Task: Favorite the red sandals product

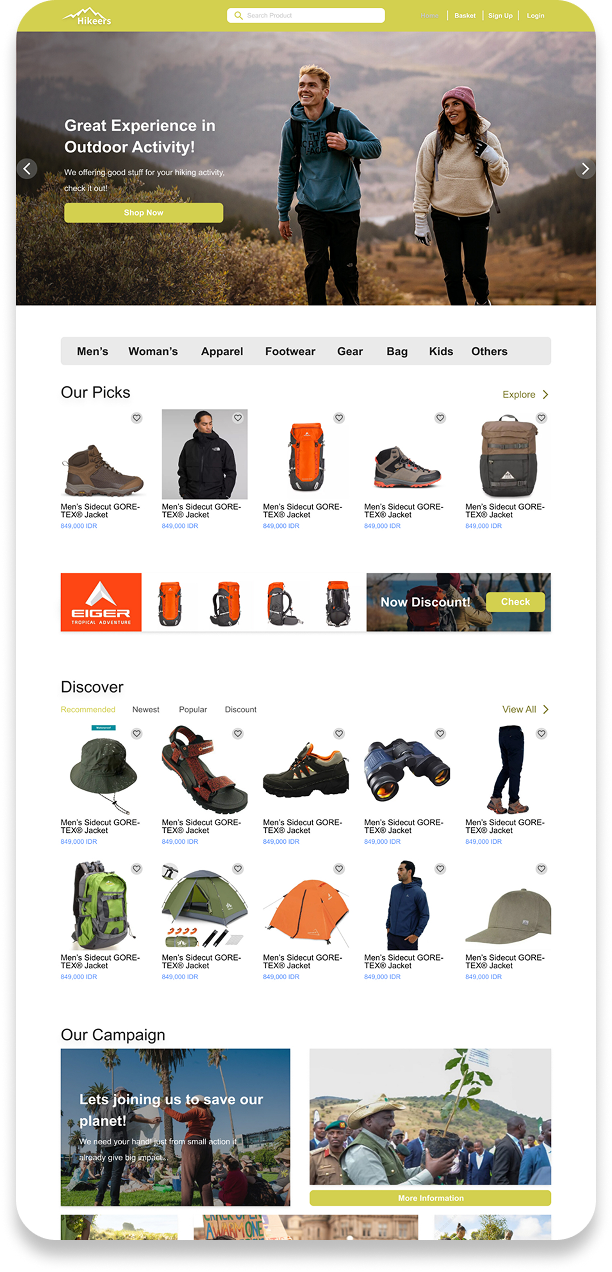Action: click(238, 734)
